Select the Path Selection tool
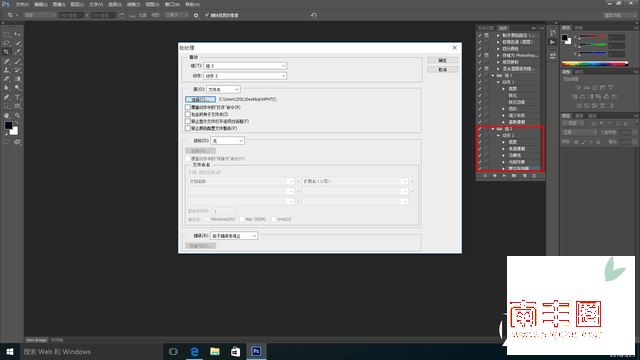 [x=7, y=106]
